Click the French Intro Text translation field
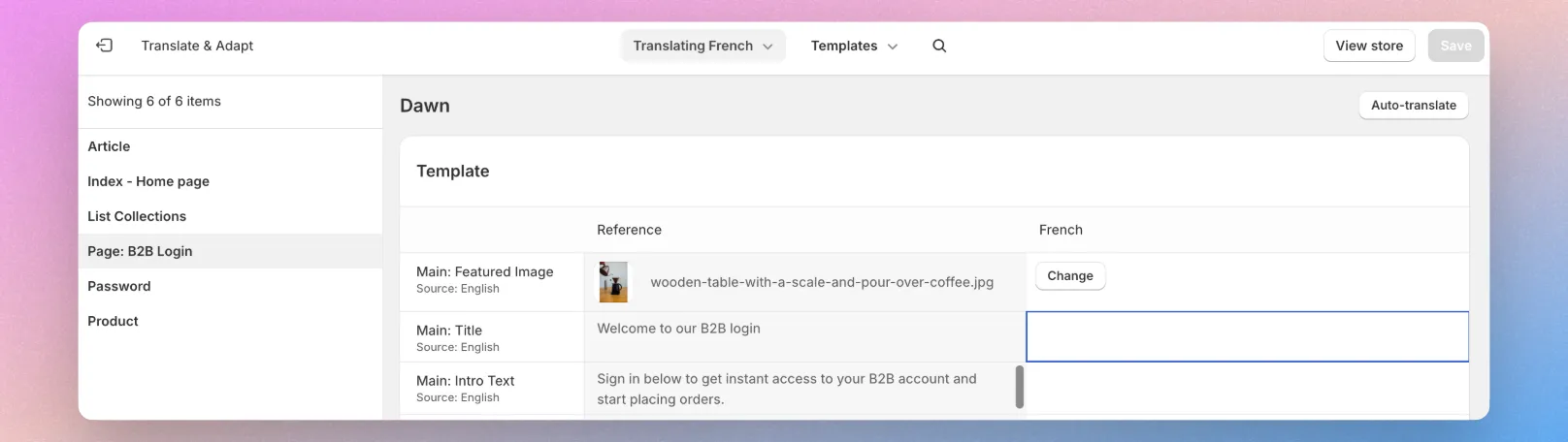Image resolution: width=1568 pixels, height=442 pixels. [x=1247, y=389]
